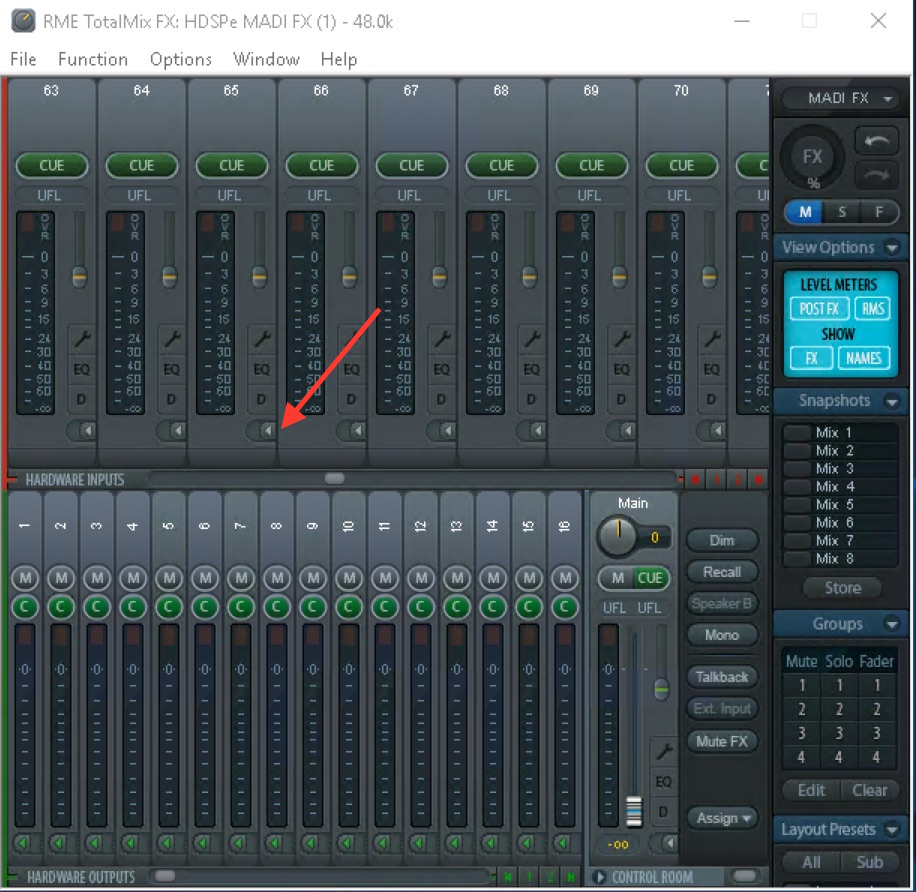Open the Function menu
Viewport: 916px width, 892px height.
point(93,60)
